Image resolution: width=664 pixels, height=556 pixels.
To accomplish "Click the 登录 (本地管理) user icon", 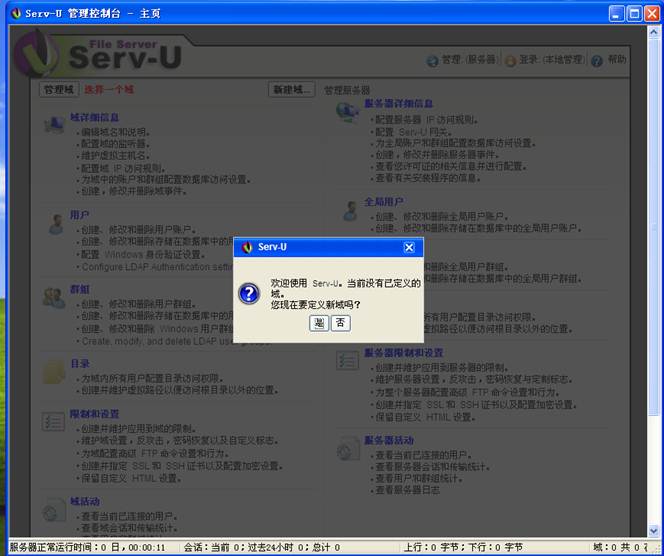I will (x=510, y=61).
